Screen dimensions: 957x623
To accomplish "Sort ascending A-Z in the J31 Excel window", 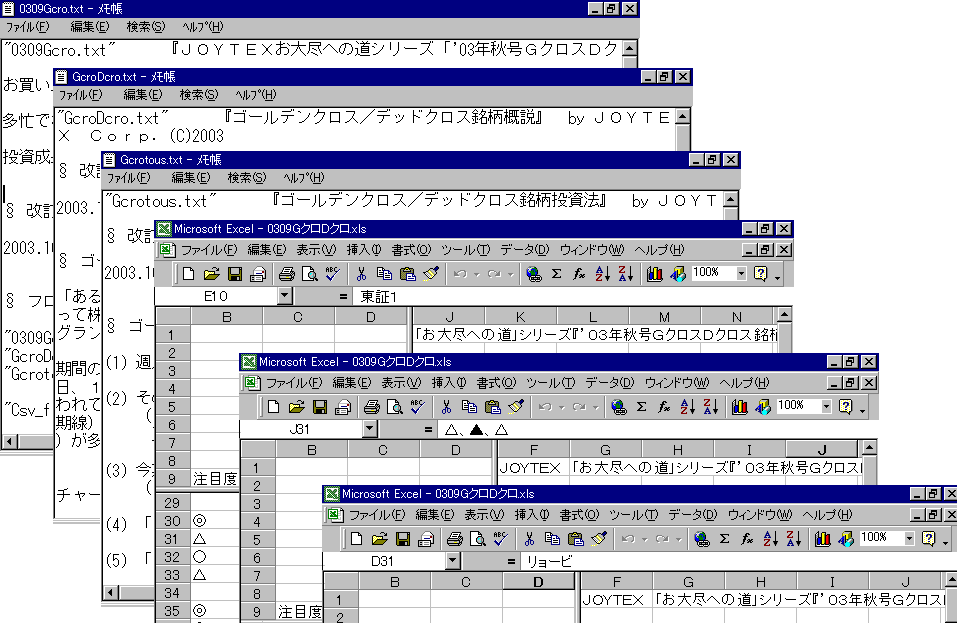I will click(687, 407).
